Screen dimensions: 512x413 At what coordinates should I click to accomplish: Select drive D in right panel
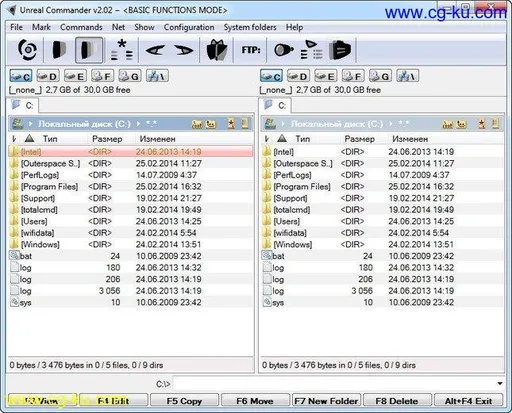(x=299, y=76)
